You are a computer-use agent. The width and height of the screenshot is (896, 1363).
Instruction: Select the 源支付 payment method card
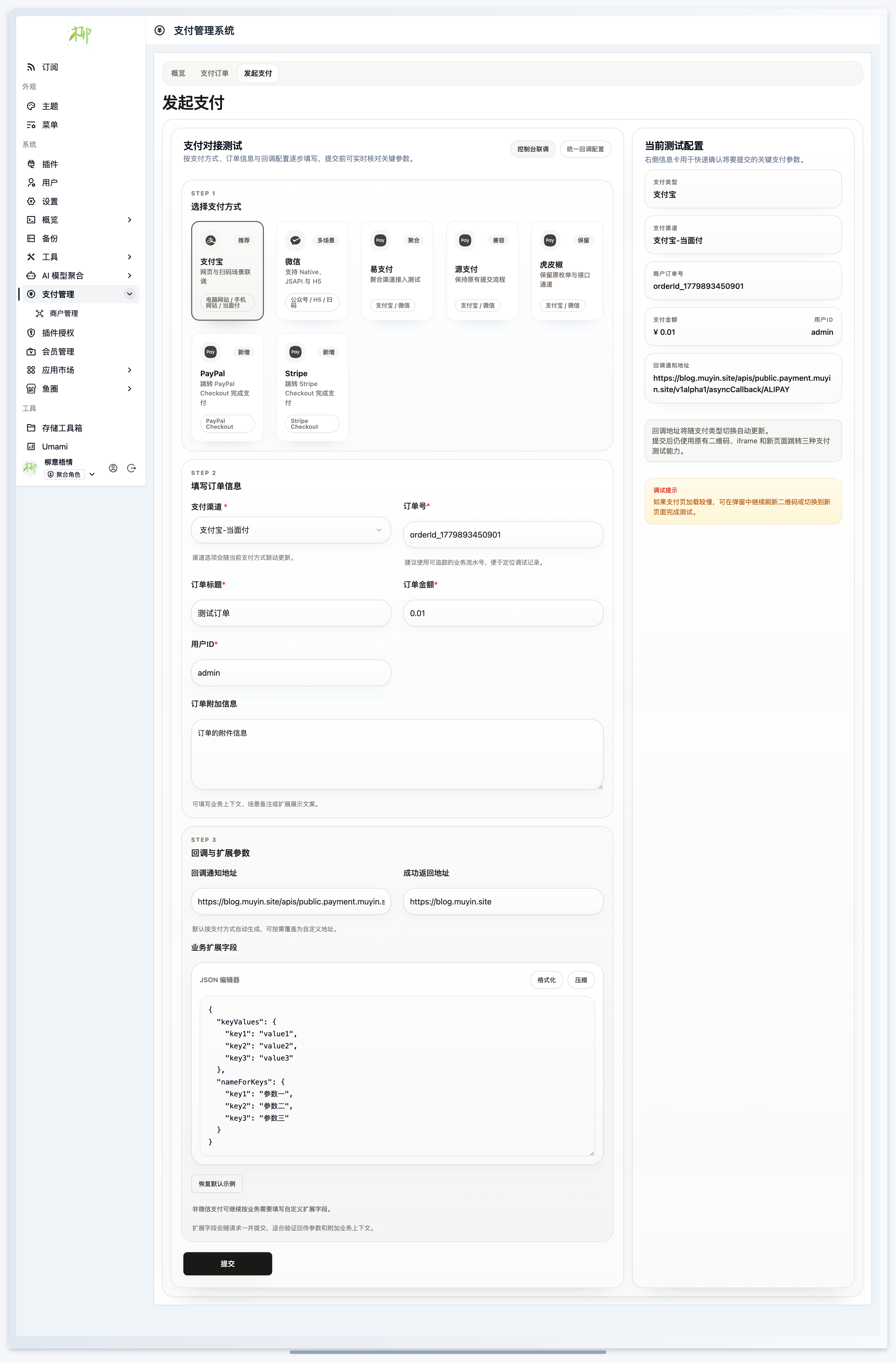tap(482, 271)
